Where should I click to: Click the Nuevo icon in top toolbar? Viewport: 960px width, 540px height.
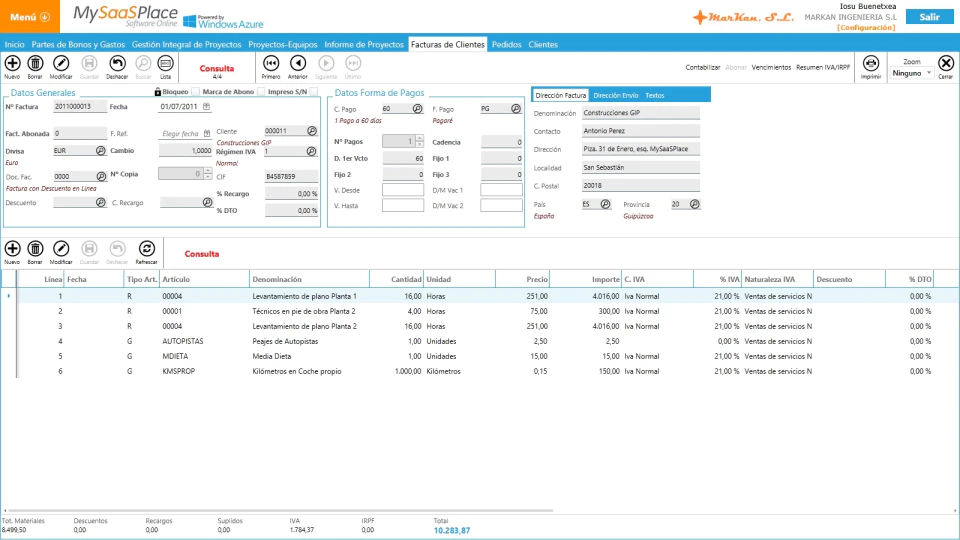12,64
